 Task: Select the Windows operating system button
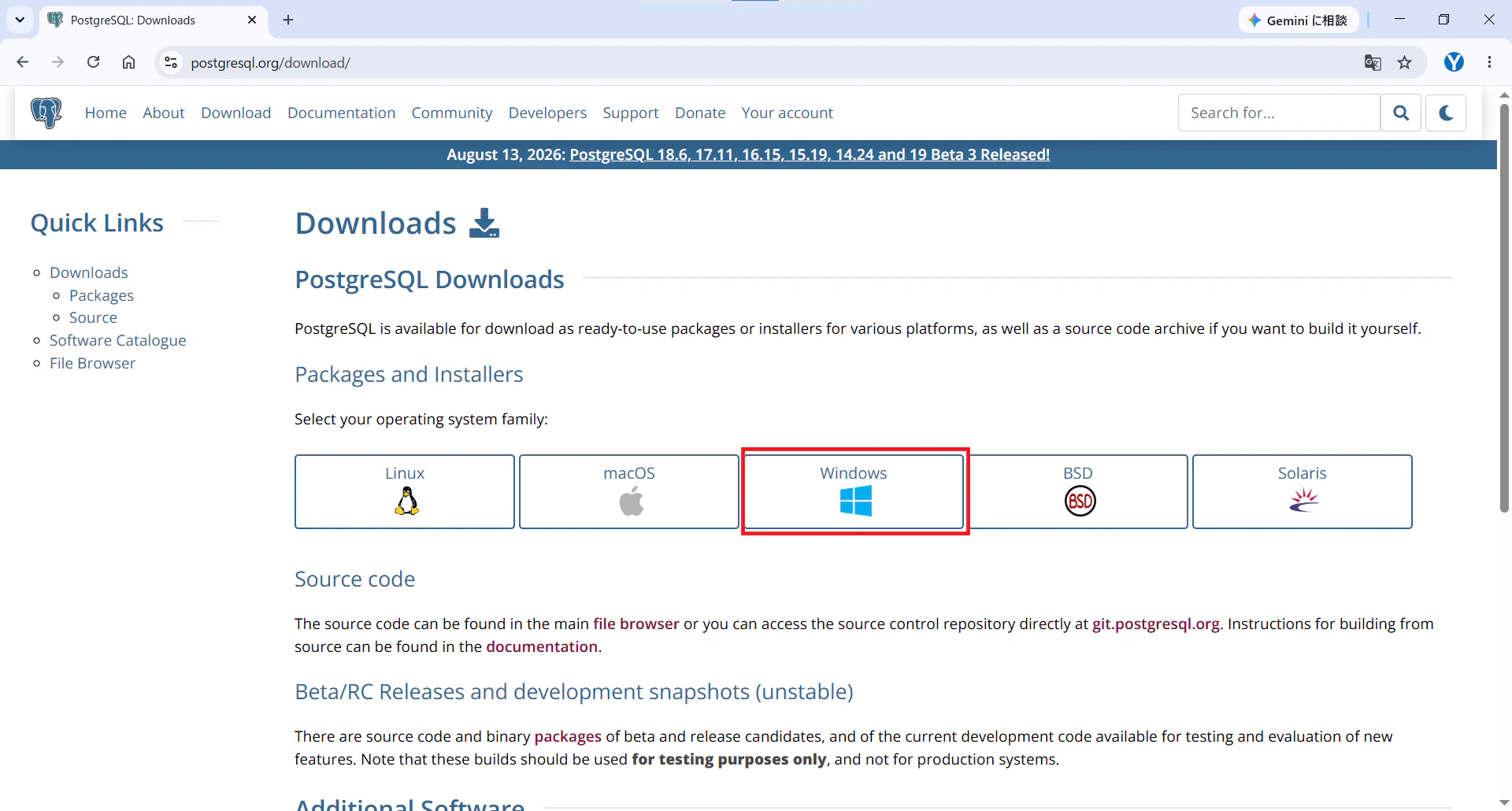click(854, 491)
